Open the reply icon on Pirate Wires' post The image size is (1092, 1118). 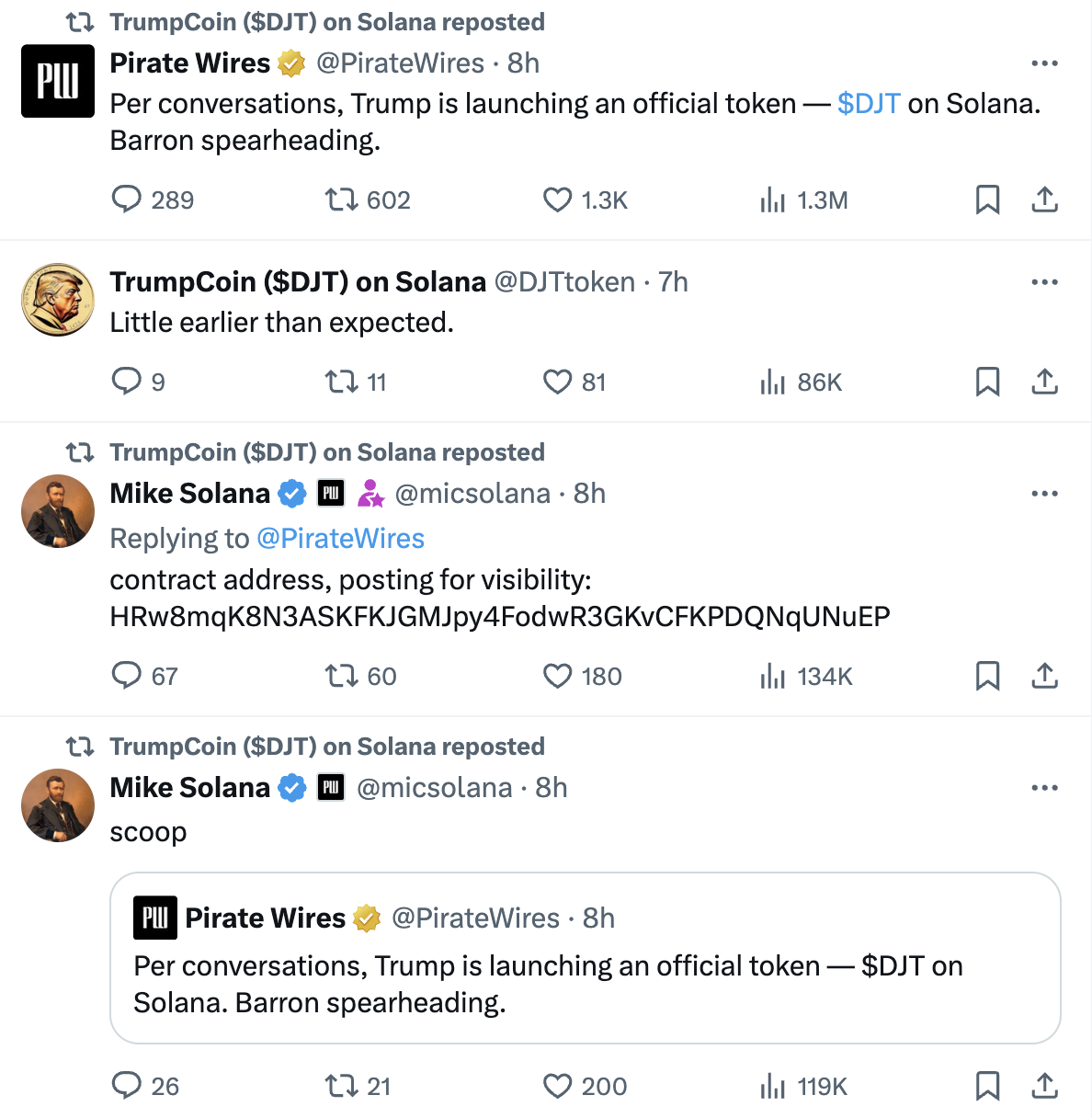pos(129,200)
